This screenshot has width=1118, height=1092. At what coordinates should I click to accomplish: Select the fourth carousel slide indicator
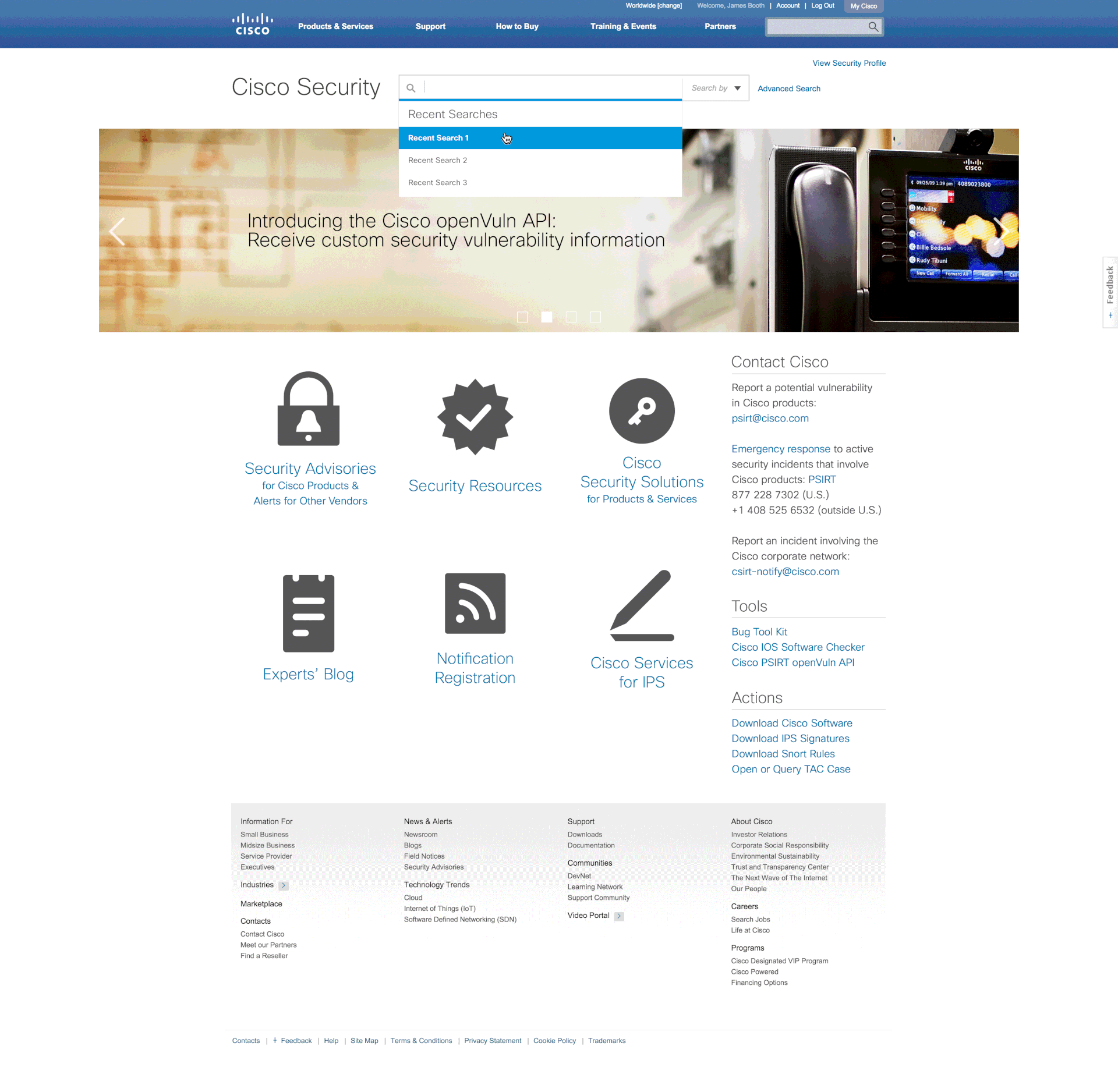tap(595, 317)
